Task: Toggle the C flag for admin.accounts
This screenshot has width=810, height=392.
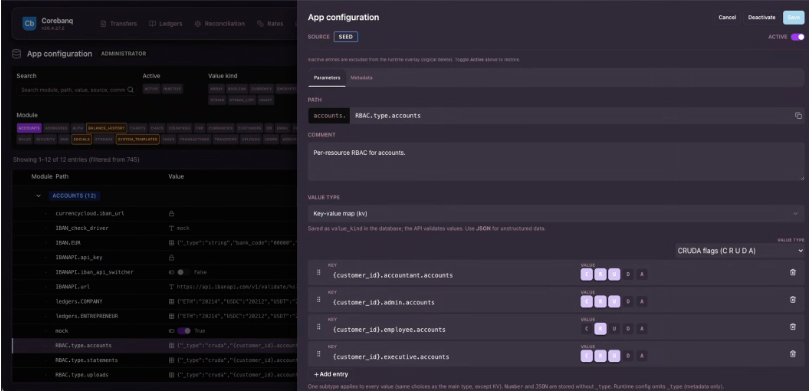Action: (x=587, y=302)
